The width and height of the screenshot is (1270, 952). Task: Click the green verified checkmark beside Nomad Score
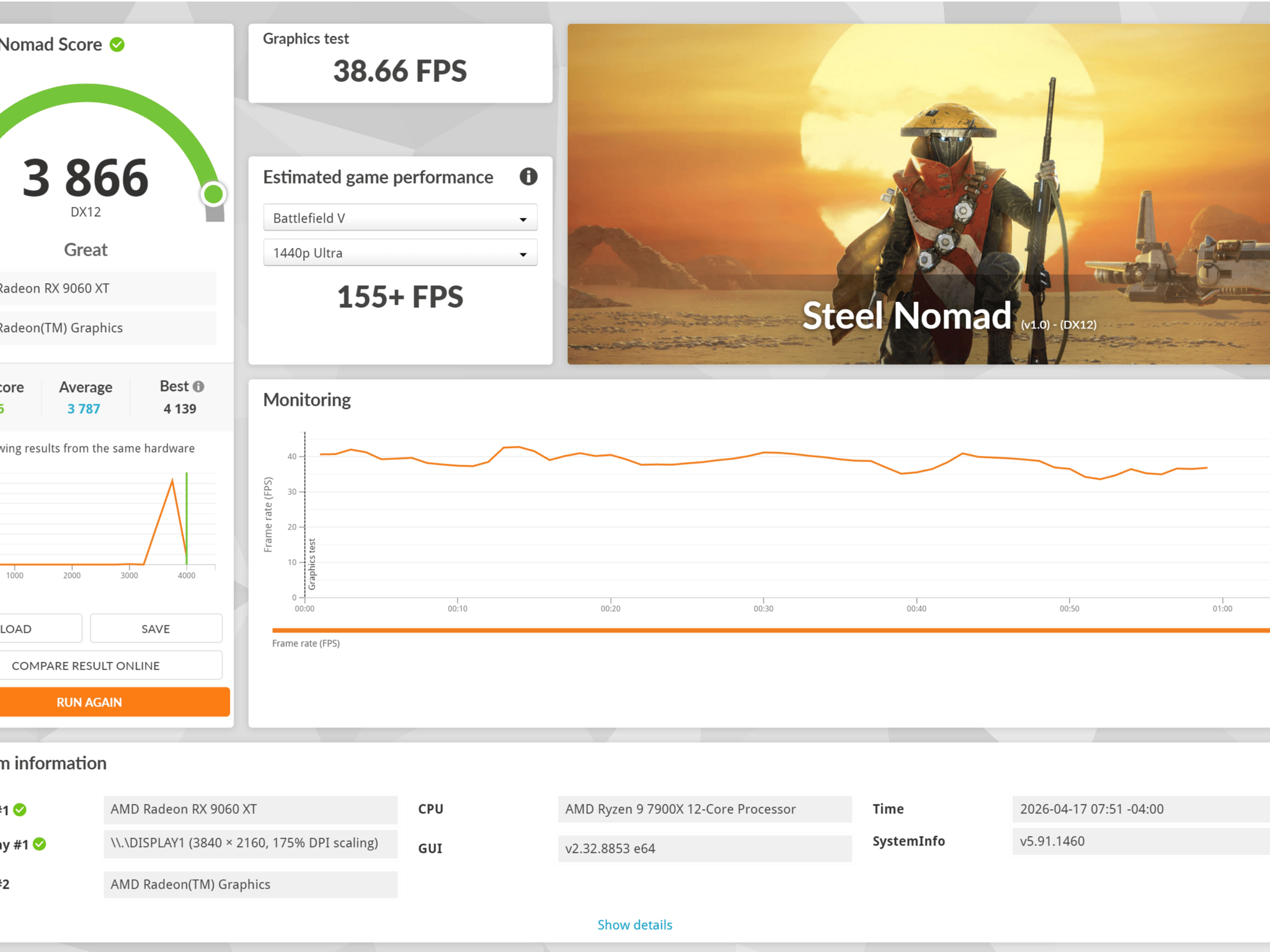[117, 45]
